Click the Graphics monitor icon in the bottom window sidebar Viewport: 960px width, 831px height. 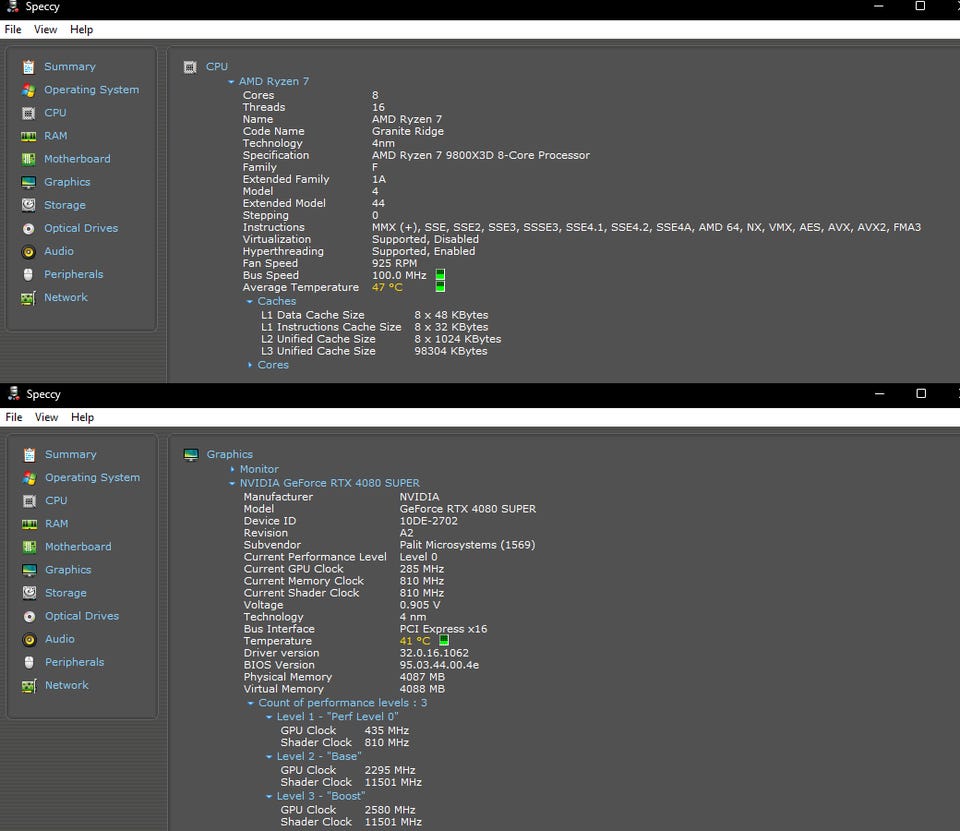click(x=29, y=570)
